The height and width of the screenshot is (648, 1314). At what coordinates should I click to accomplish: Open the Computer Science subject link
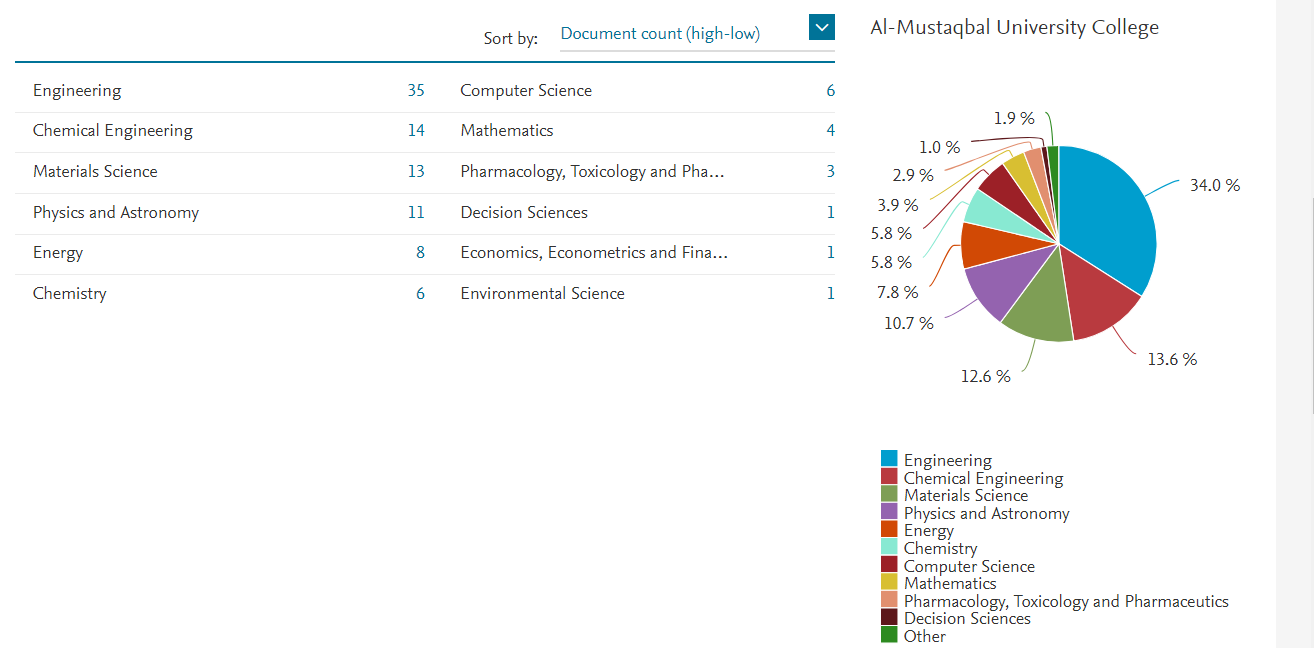point(526,90)
